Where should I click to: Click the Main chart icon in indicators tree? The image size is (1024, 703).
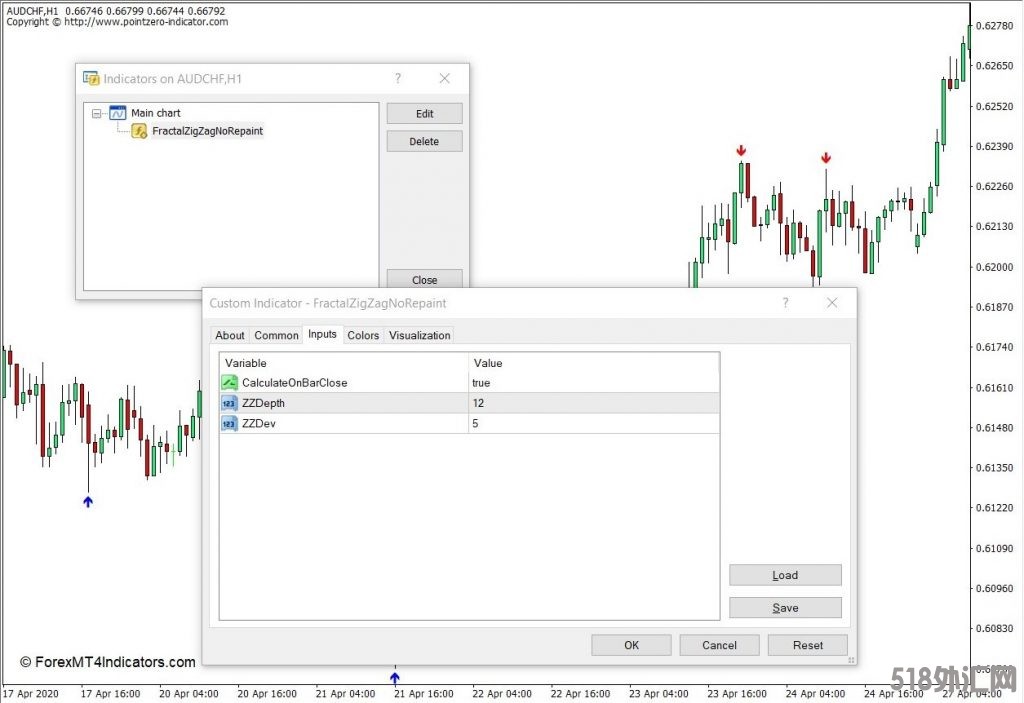click(118, 113)
